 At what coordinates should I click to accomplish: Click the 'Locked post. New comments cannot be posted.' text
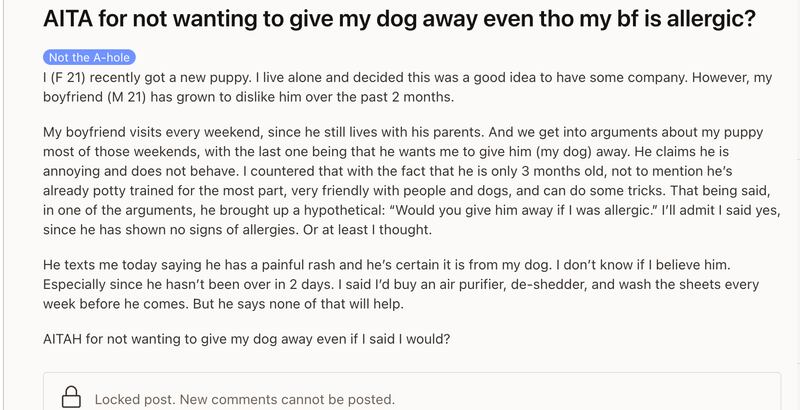244,399
